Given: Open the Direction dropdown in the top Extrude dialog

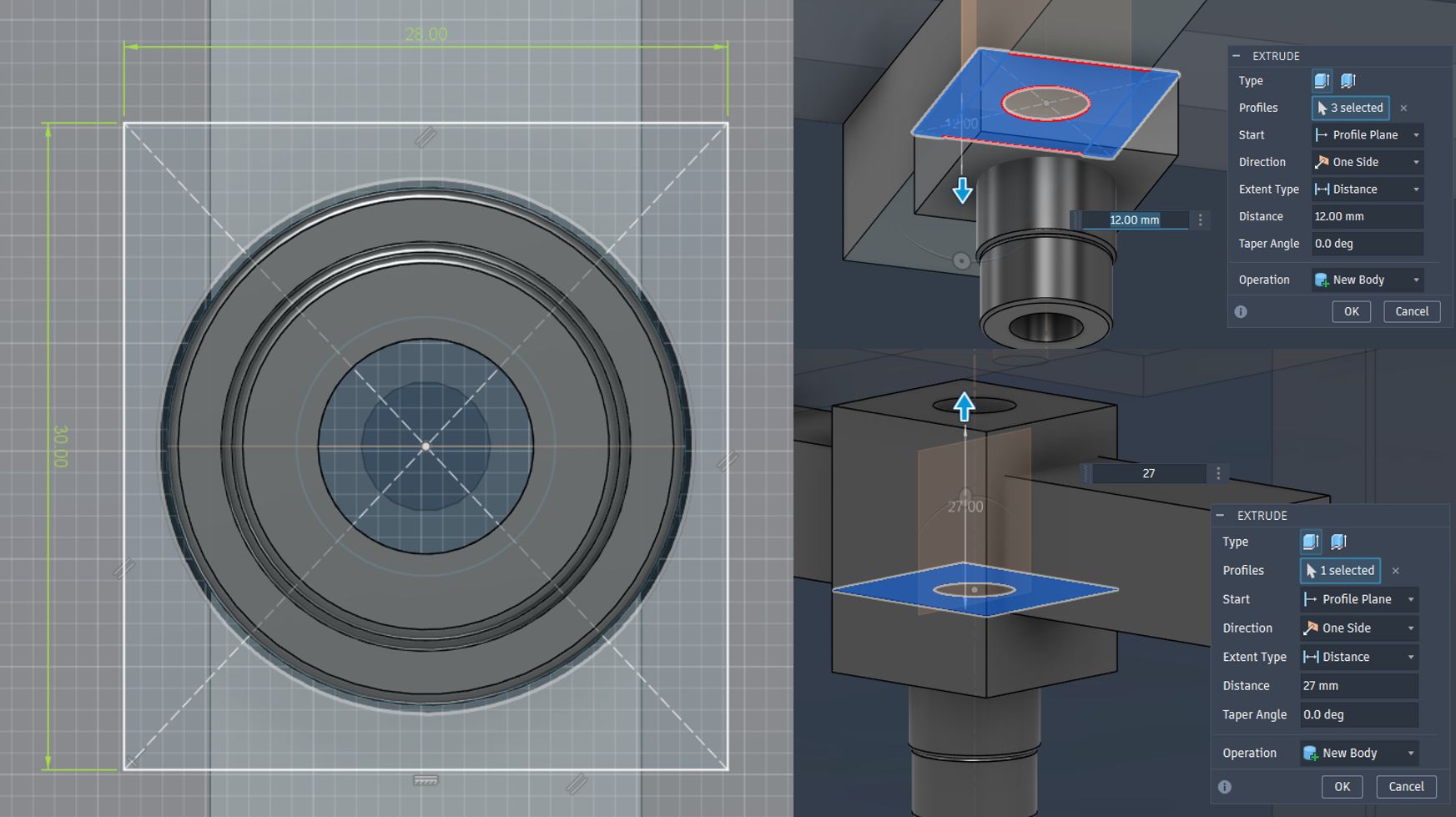Looking at the screenshot, I should pos(1418,162).
